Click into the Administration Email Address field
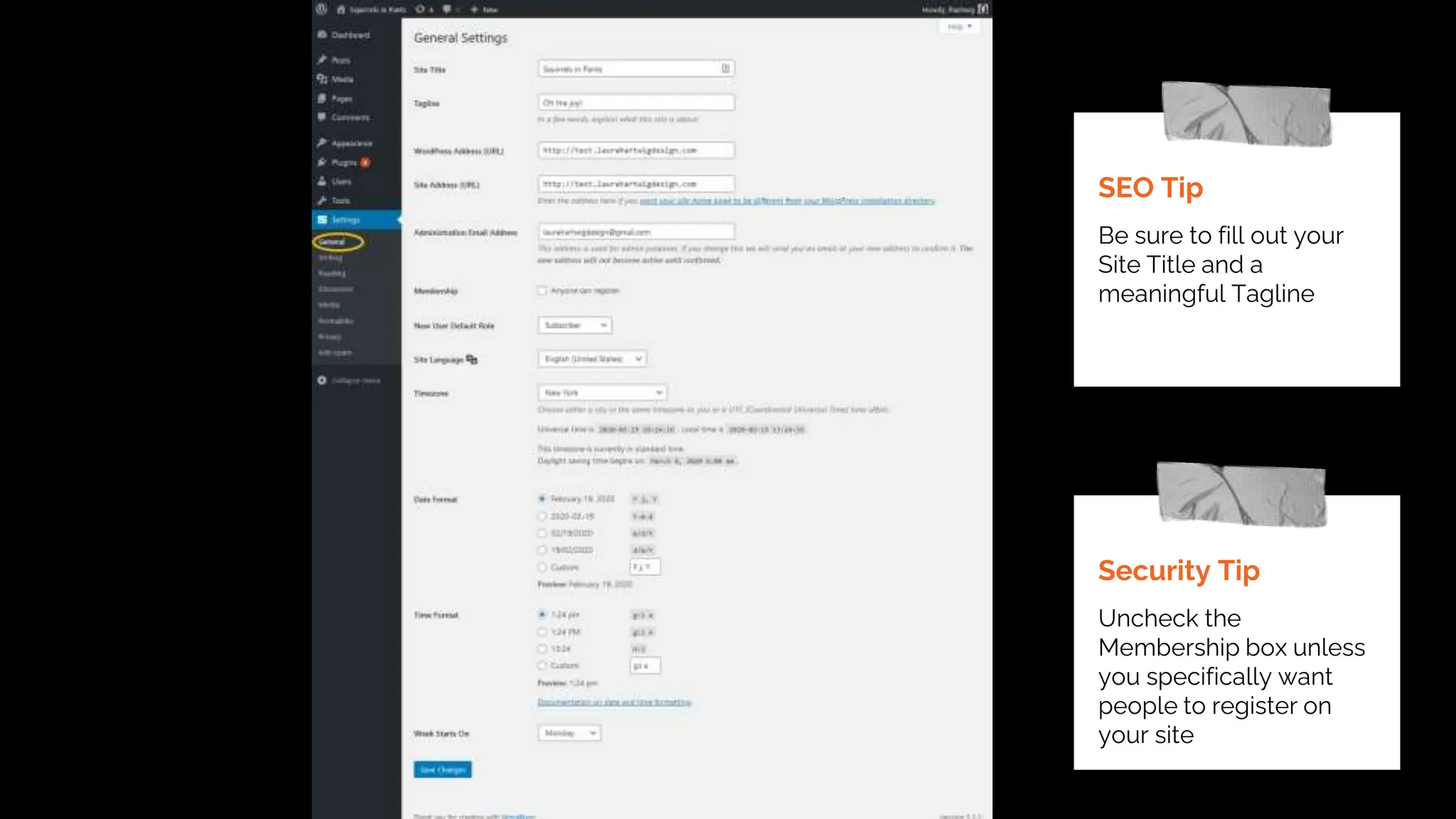The height and width of the screenshot is (819, 1456). [x=636, y=232]
